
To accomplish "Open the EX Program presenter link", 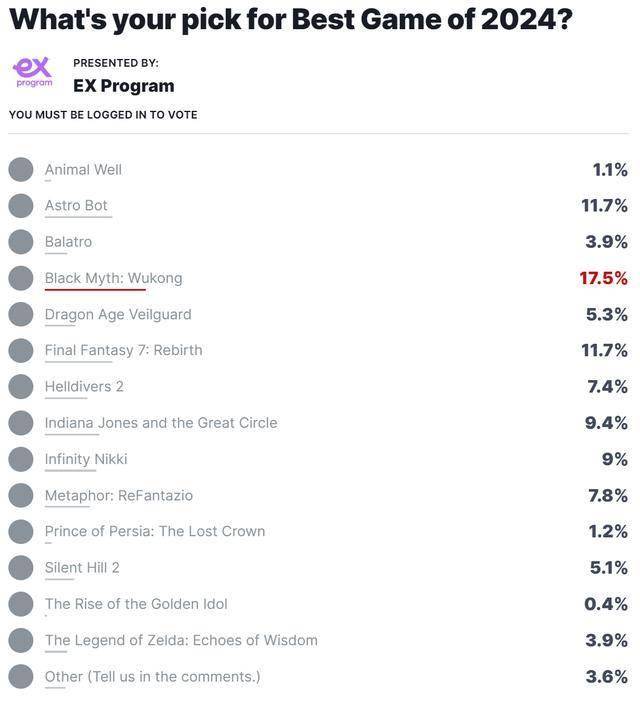I will pos(124,86).
